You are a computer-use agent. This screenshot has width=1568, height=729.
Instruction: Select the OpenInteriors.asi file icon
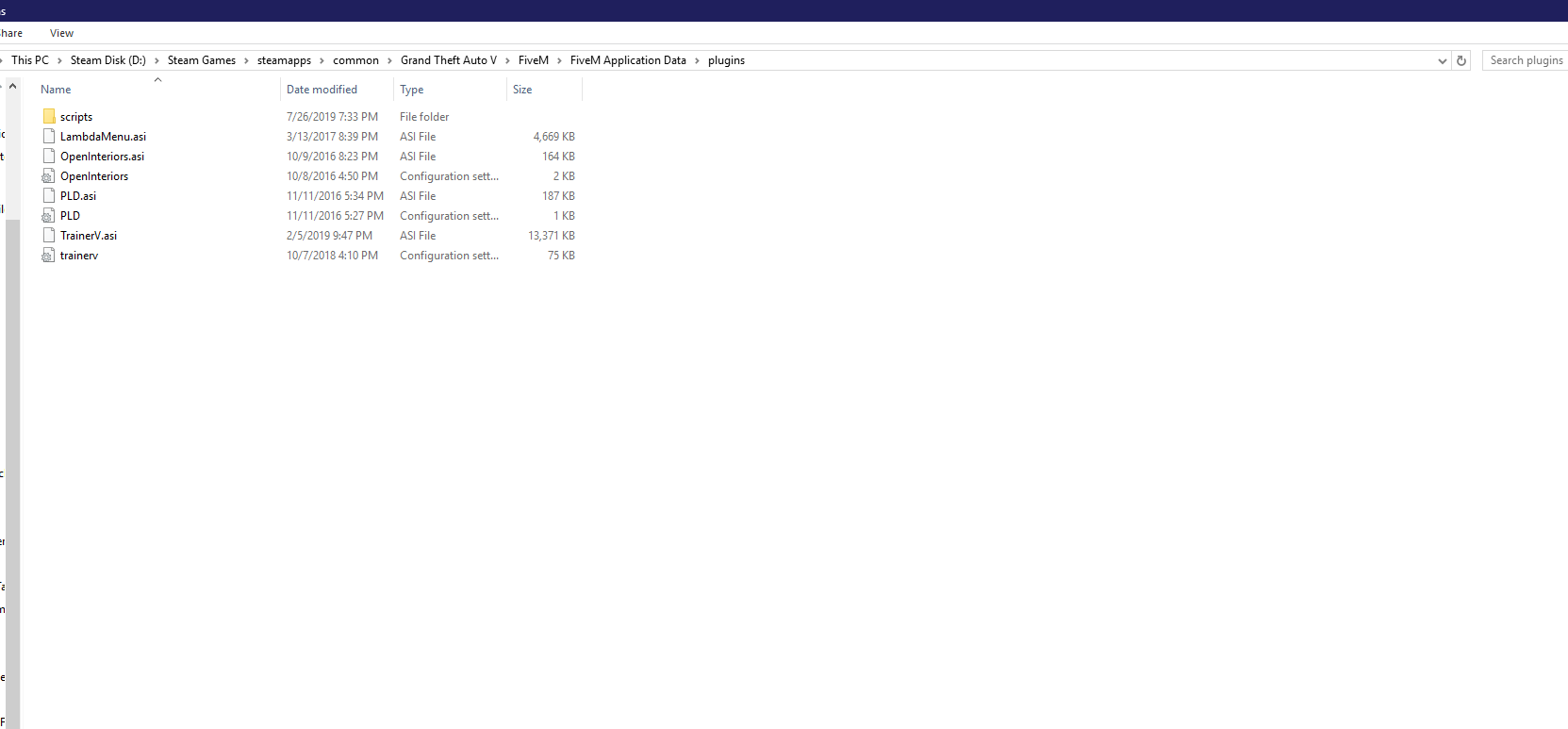(49, 157)
